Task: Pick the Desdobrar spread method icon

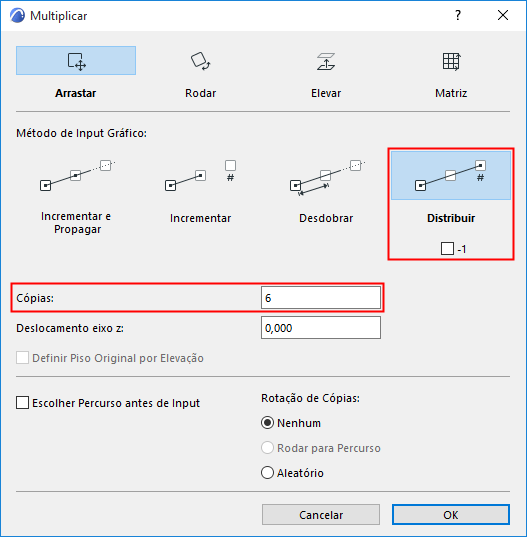Action: [327, 177]
